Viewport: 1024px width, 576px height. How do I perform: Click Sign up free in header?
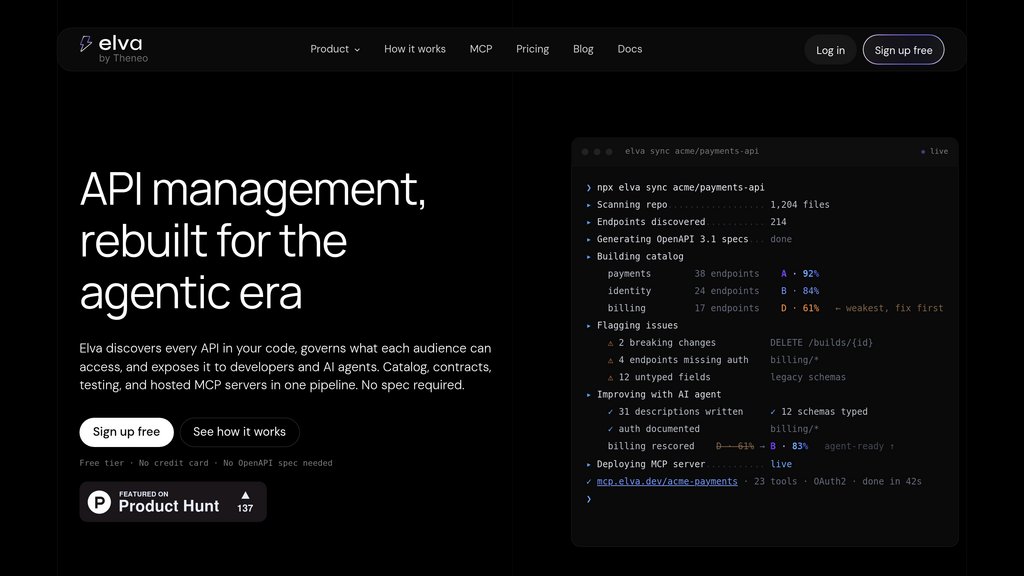tap(903, 50)
